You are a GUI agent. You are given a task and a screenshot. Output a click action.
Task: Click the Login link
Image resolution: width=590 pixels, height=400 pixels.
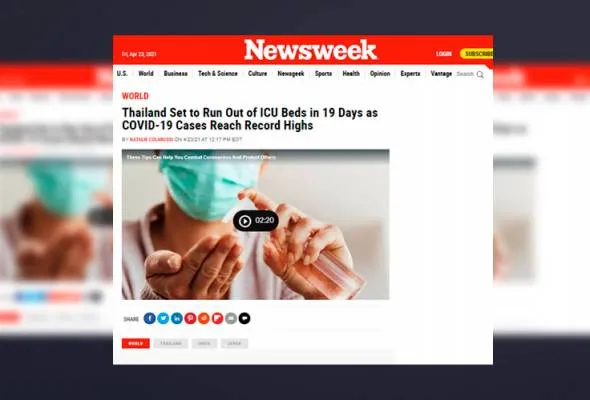click(x=444, y=54)
